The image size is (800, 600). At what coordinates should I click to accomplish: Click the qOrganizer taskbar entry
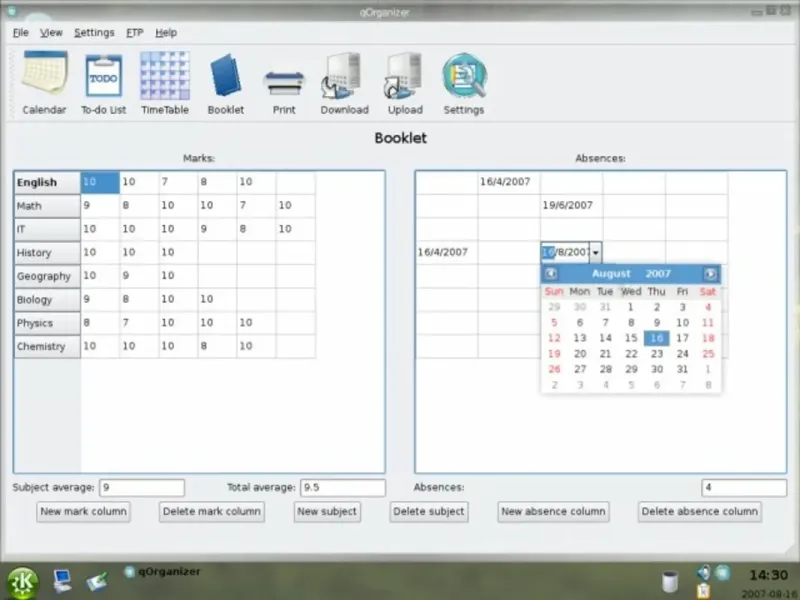tap(163, 572)
